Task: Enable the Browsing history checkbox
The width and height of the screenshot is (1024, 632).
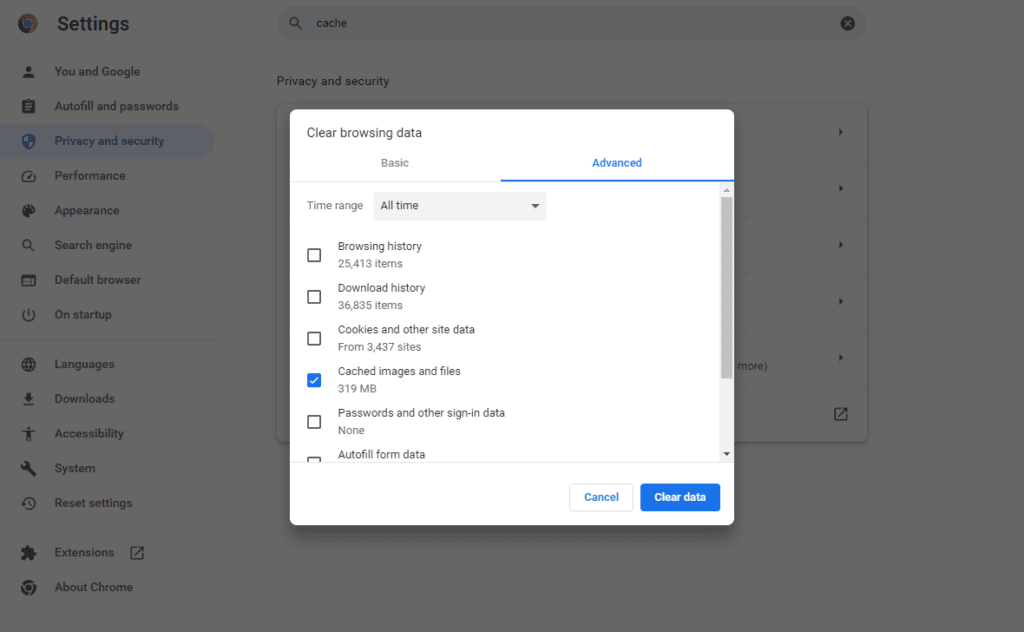Action: click(x=314, y=255)
